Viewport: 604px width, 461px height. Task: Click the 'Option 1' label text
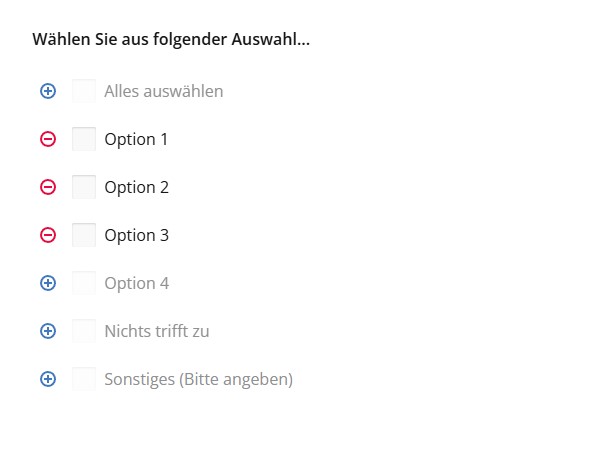136,139
